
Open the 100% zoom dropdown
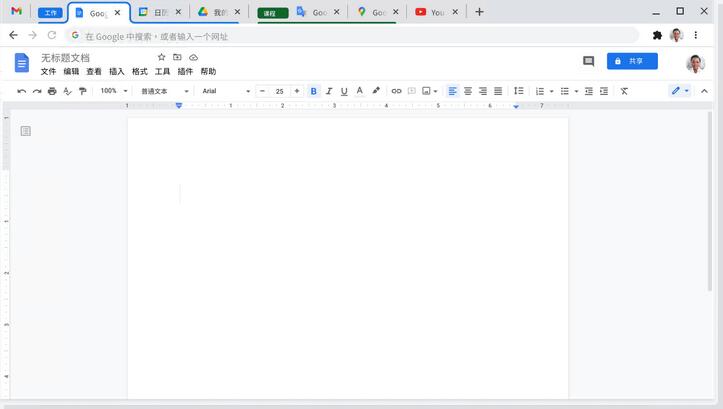(x=114, y=91)
